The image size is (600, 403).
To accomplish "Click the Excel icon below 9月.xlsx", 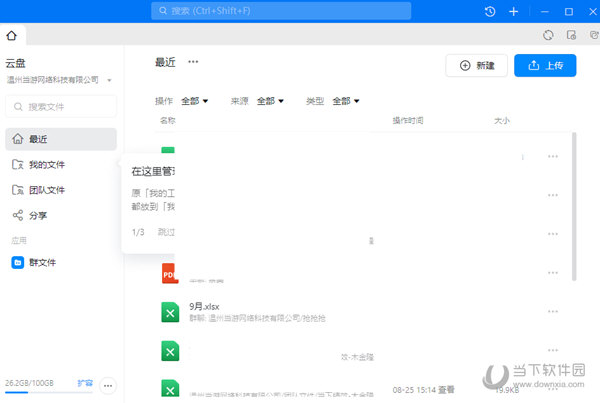I will (x=170, y=351).
